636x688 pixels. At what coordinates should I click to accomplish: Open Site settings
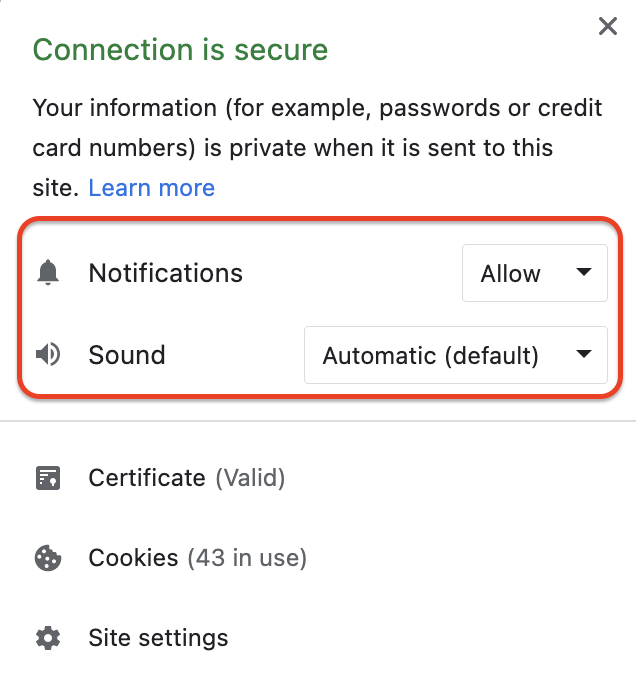pyautogui.click(x=318, y=638)
